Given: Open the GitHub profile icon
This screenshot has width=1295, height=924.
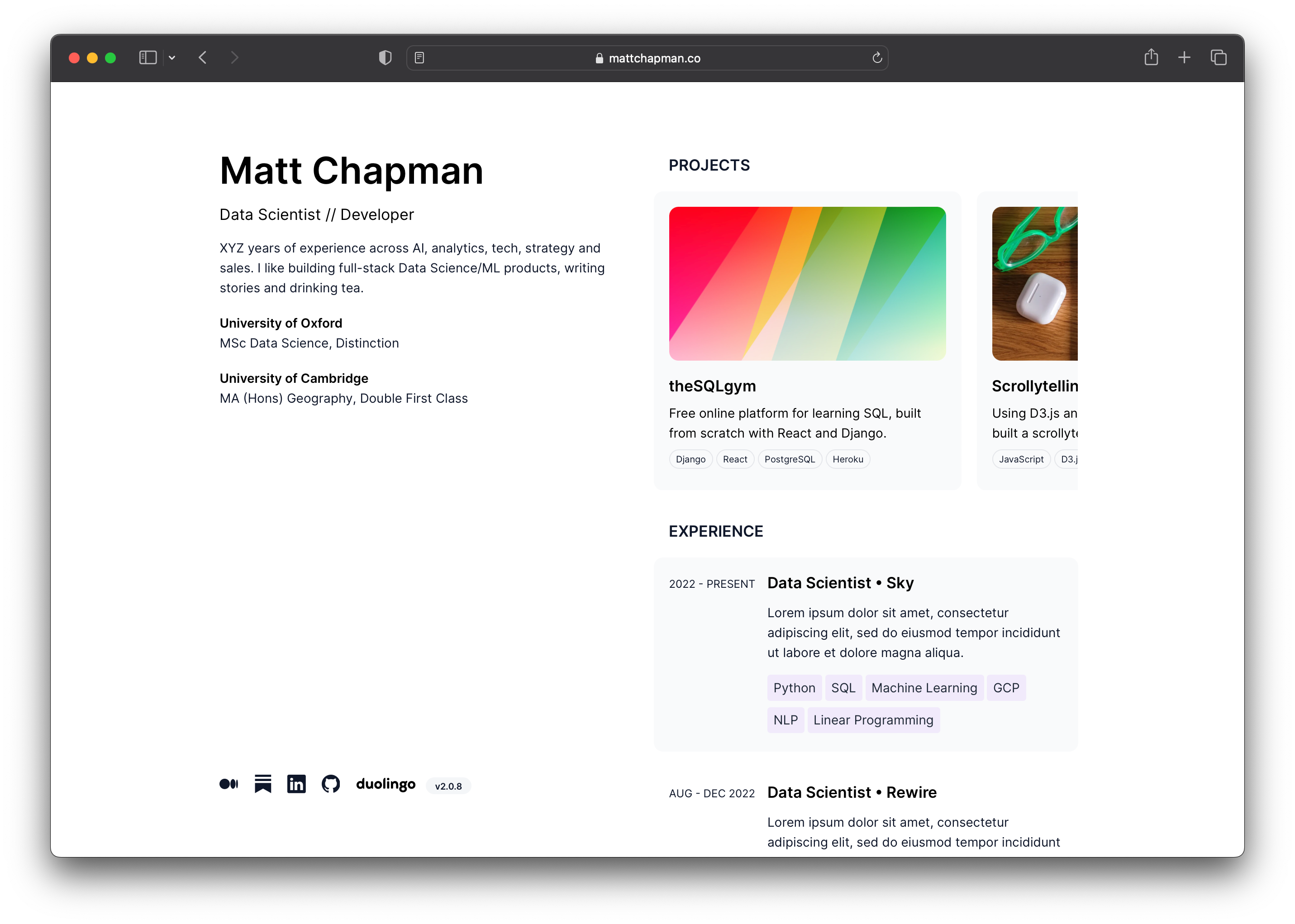Looking at the screenshot, I should [x=331, y=784].
